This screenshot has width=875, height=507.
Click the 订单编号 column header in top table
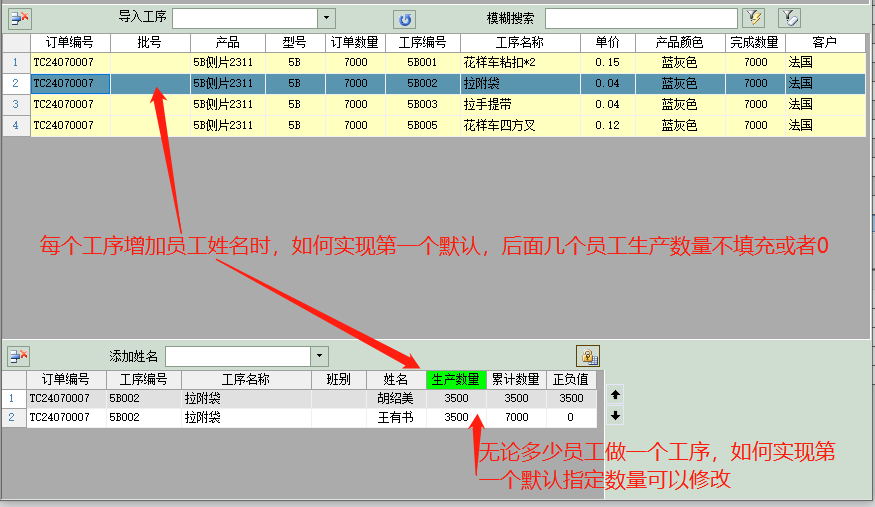[x=70, y=42]
